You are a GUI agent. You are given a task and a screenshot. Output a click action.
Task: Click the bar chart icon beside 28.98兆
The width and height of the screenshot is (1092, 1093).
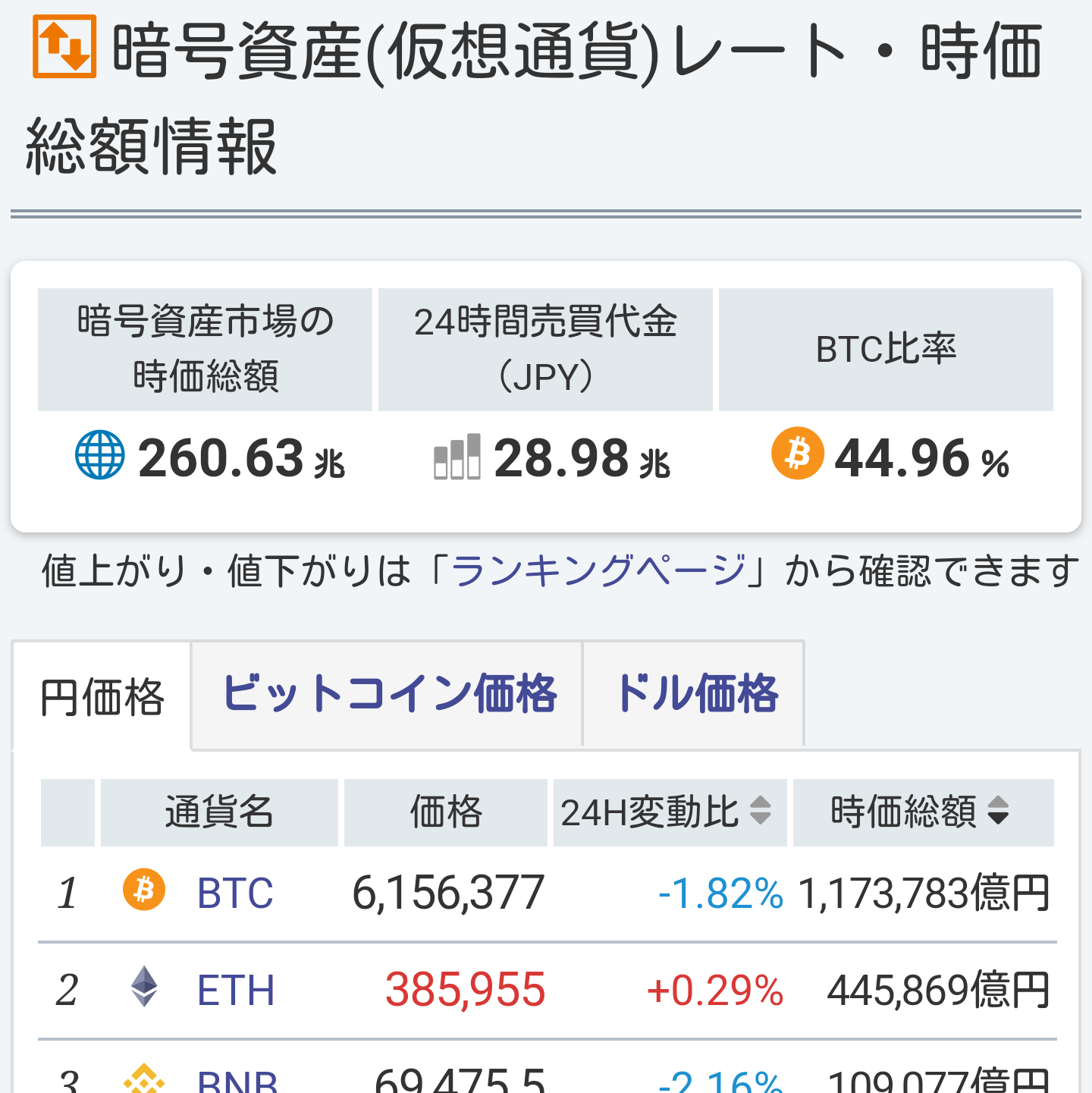[x=457, y=456]
